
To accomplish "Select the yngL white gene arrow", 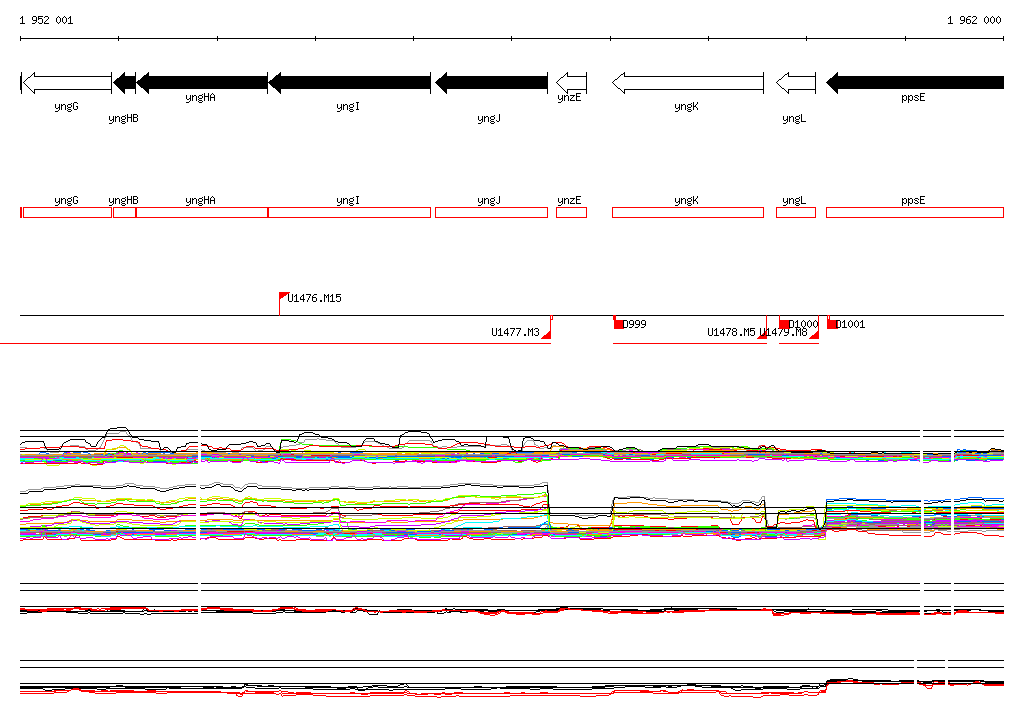I will 795,83.
